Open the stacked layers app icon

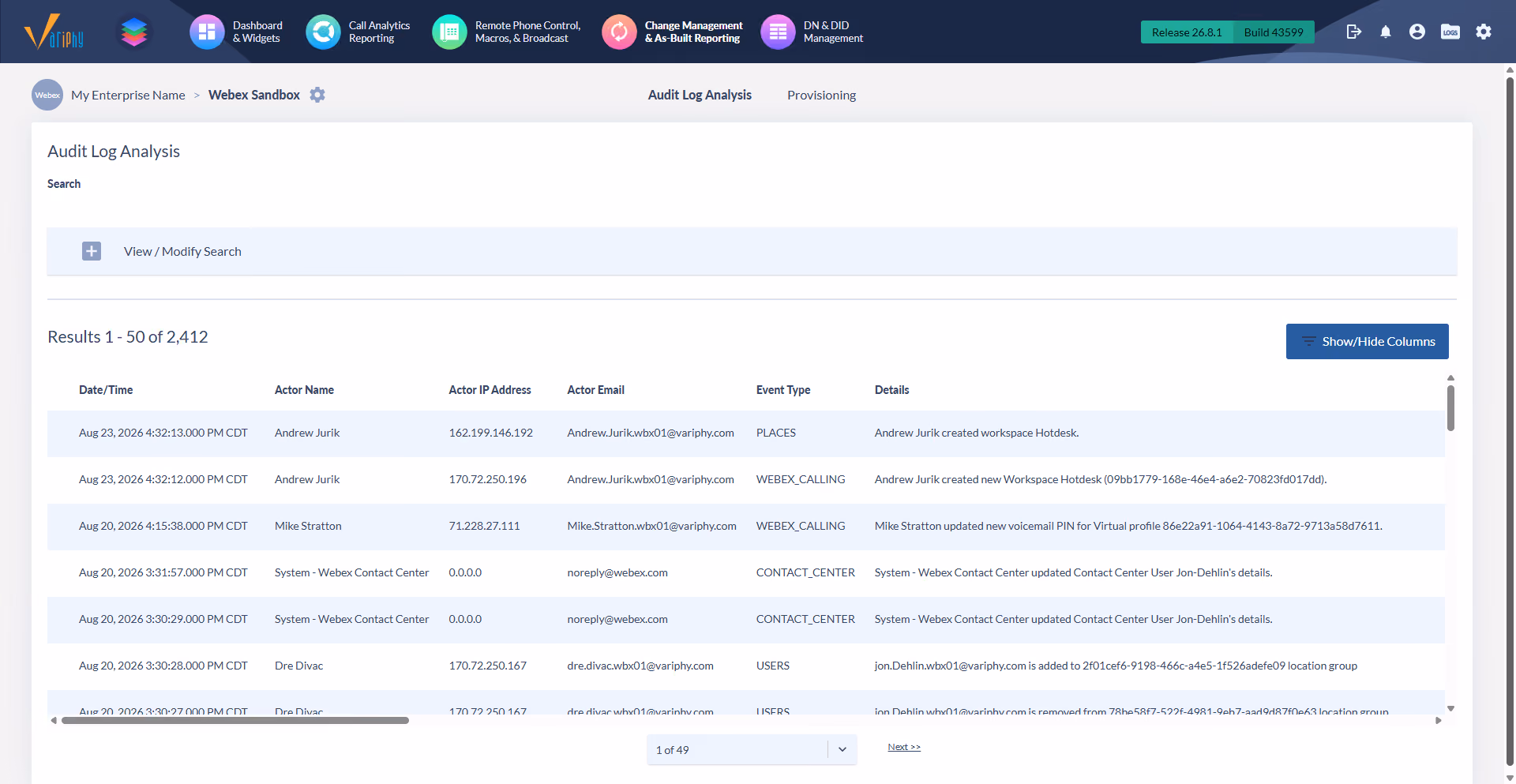pyautogui.click(x=134, y=32)
